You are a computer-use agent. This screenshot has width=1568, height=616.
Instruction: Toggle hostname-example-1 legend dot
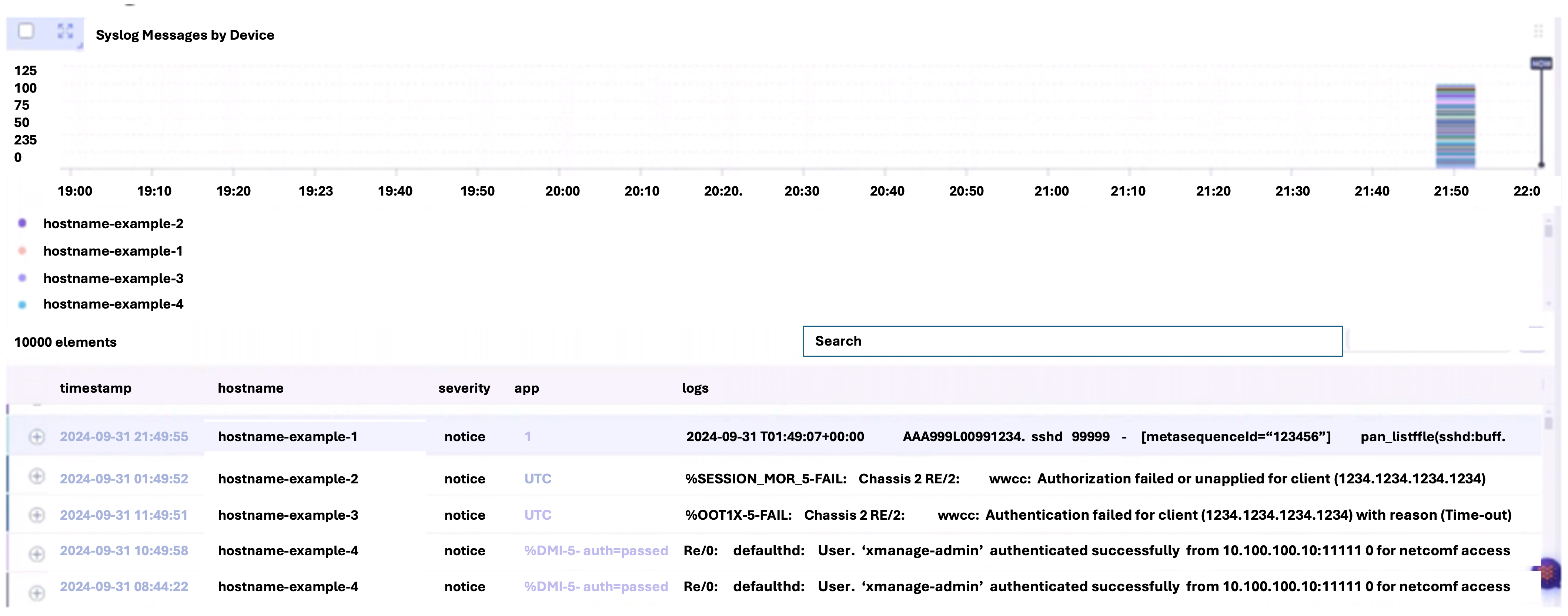pos(23,251)
